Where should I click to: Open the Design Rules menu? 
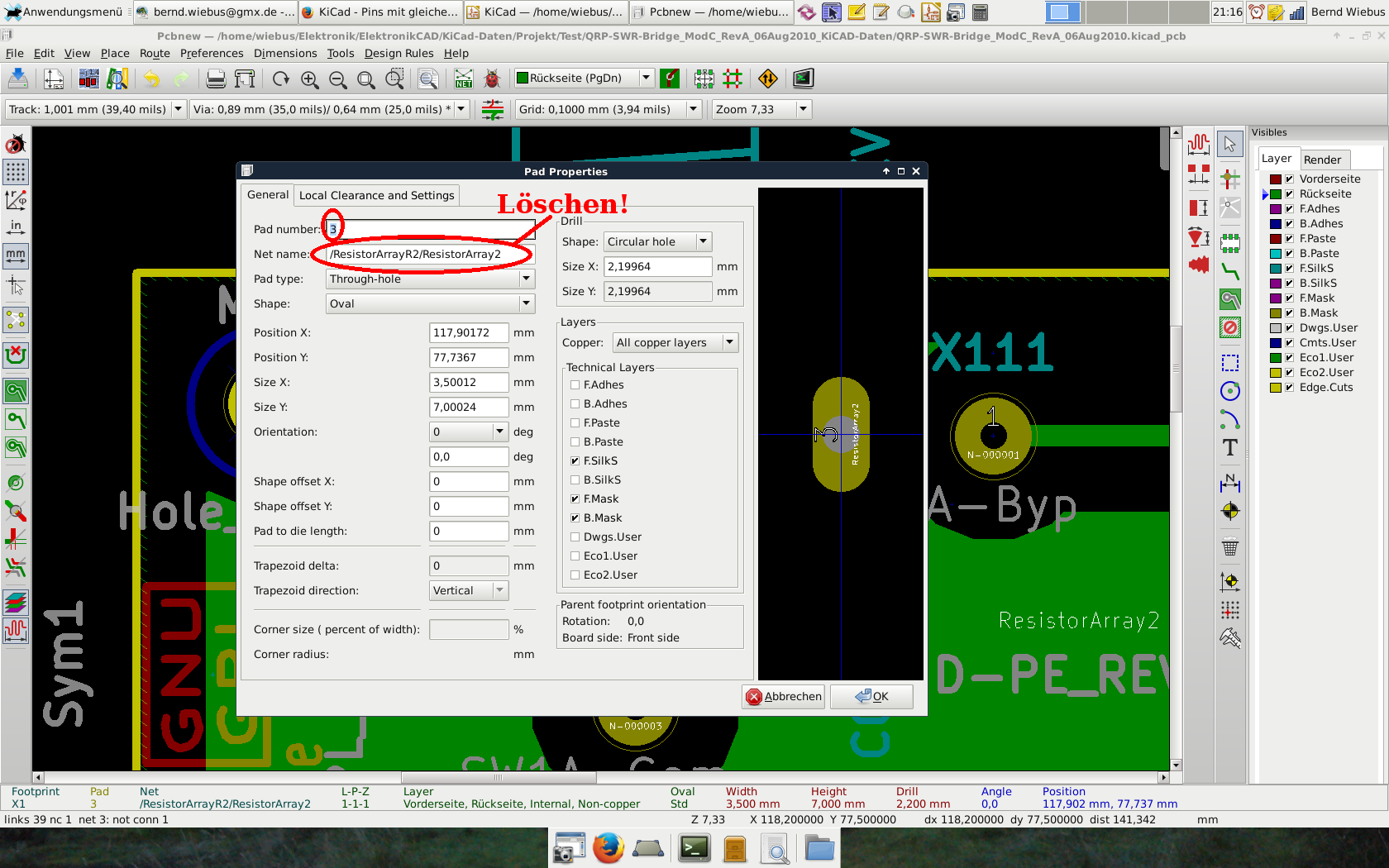[399, 54]
